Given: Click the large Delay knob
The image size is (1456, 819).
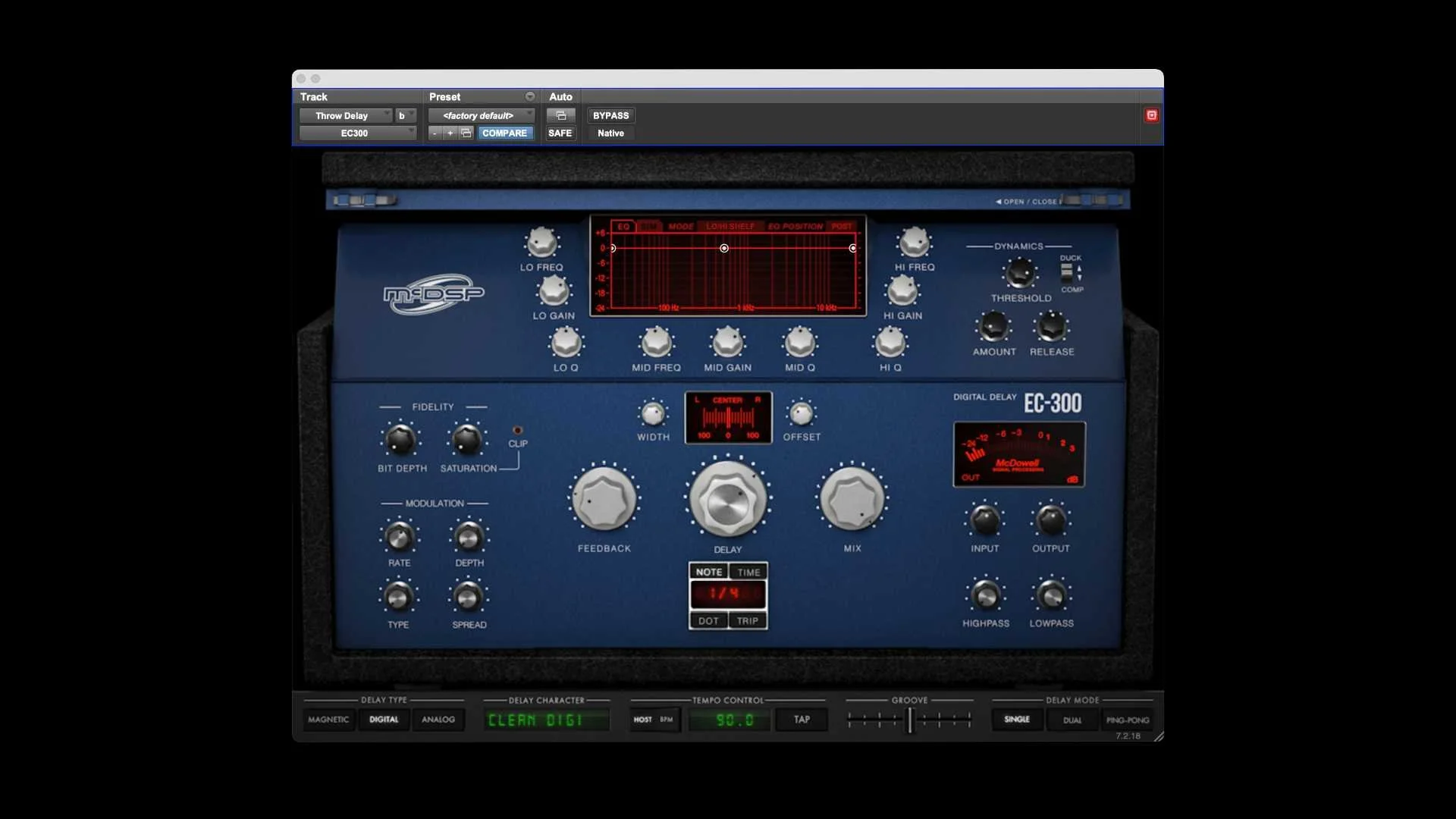Looking at the screenshot, I should point(727,500).
